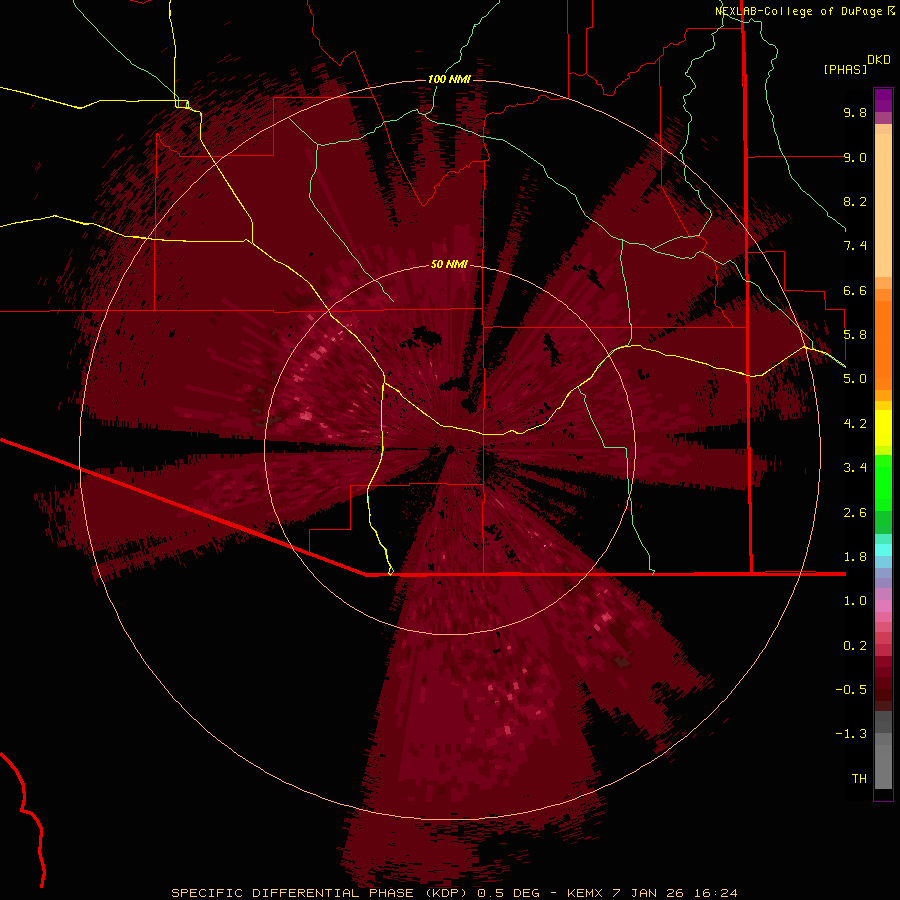Click the legend value 0.2

[x=855, y=646]
